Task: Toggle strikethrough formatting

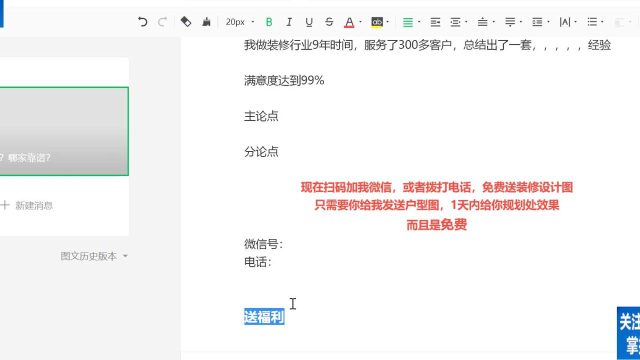Action: click(x=329, y=22)
